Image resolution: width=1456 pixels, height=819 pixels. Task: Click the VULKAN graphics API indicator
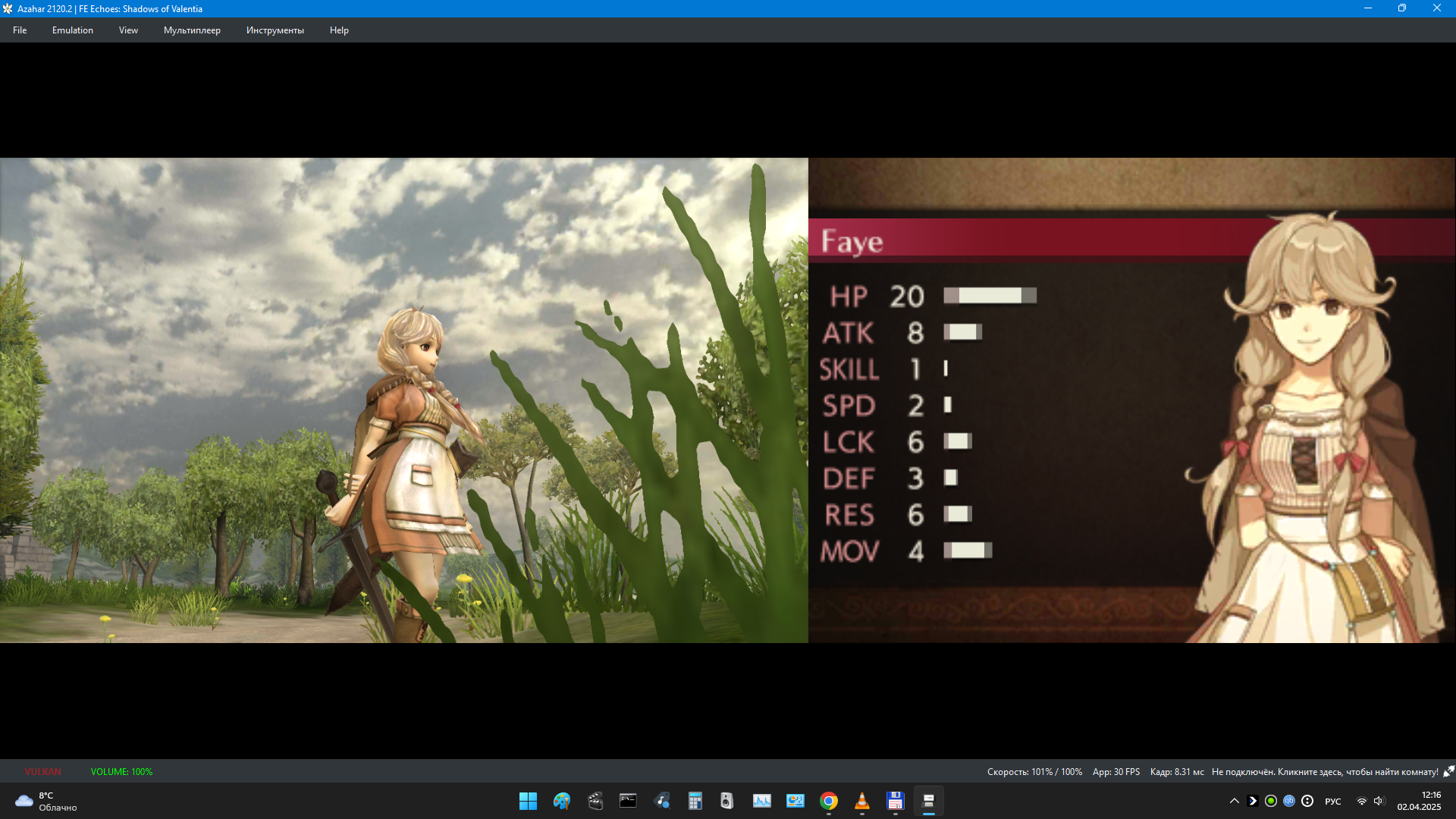(42, 772)
